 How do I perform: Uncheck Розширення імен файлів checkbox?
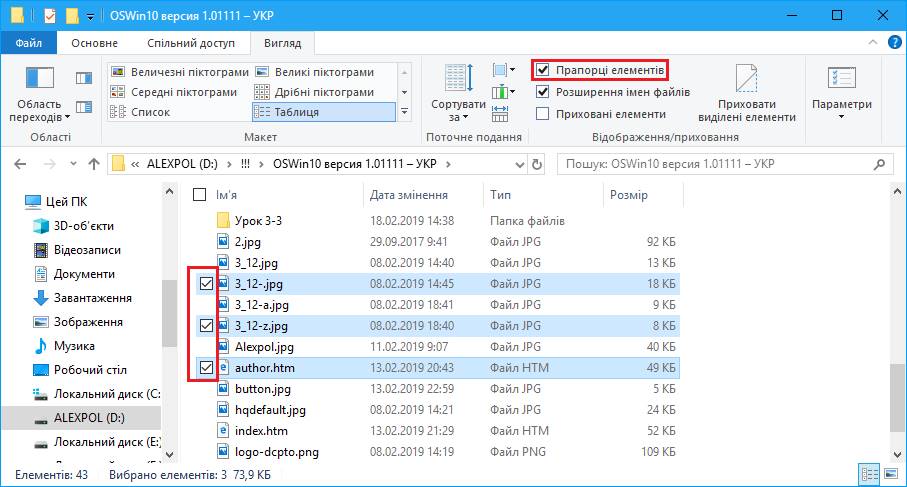click(542, 92)
